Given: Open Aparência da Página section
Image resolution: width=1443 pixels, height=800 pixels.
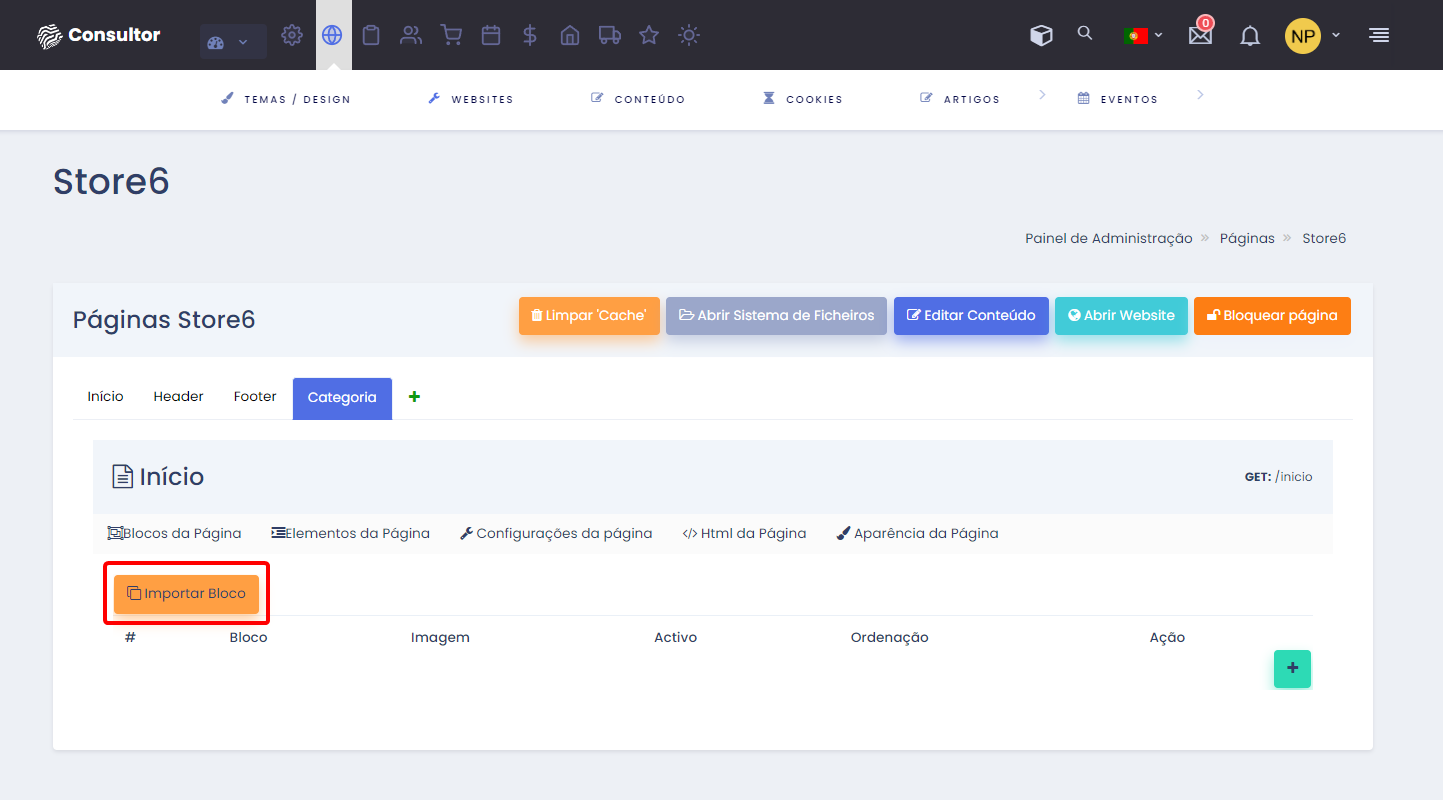Looking at the screenshot, I should pyautogui.click(x=917, y=533).
